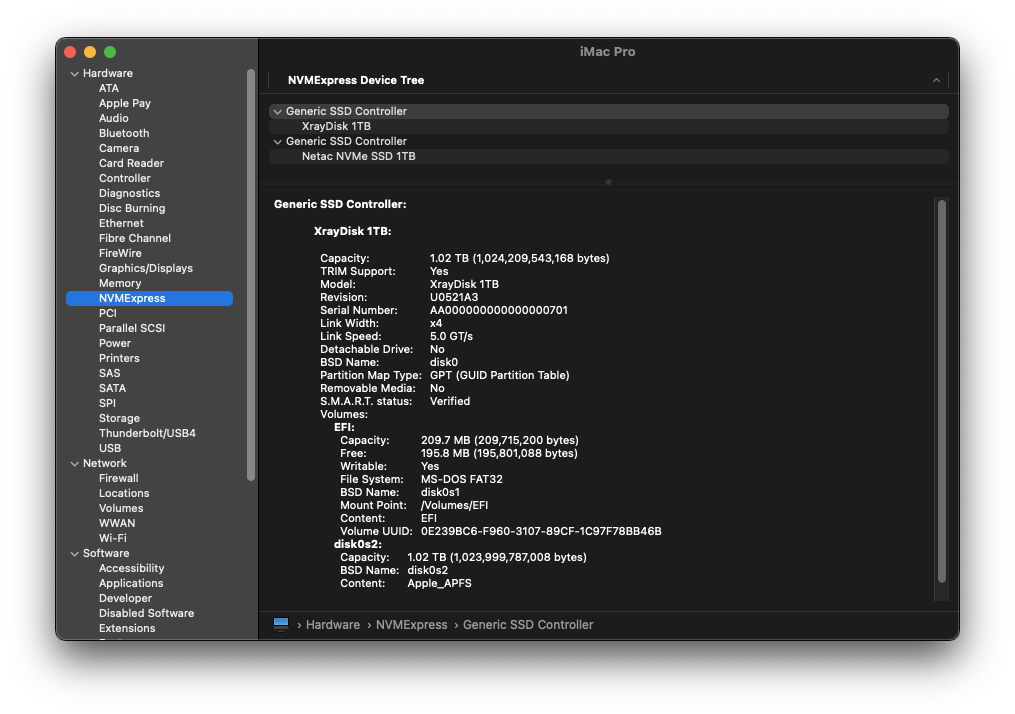1015x714 pixels.
Task: Click the File System value MS-DOS FAT32
Action: [x=462, y=480]
